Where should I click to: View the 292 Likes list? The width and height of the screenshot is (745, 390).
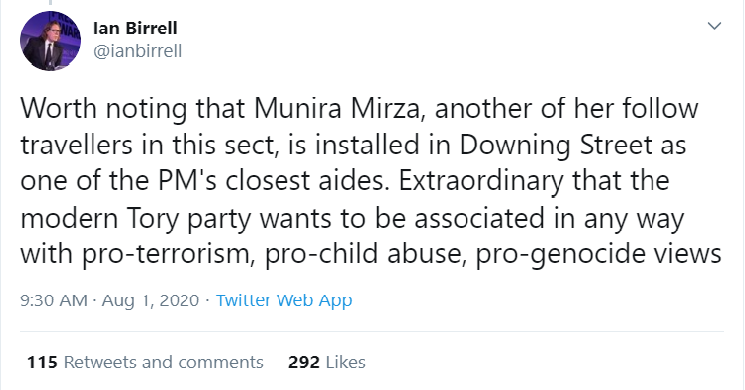326,362
